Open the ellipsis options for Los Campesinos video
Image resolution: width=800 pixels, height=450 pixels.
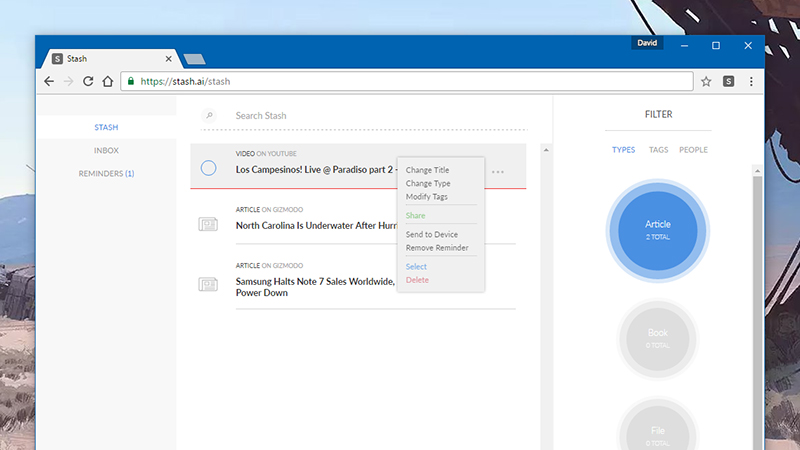tap(498, 172)
